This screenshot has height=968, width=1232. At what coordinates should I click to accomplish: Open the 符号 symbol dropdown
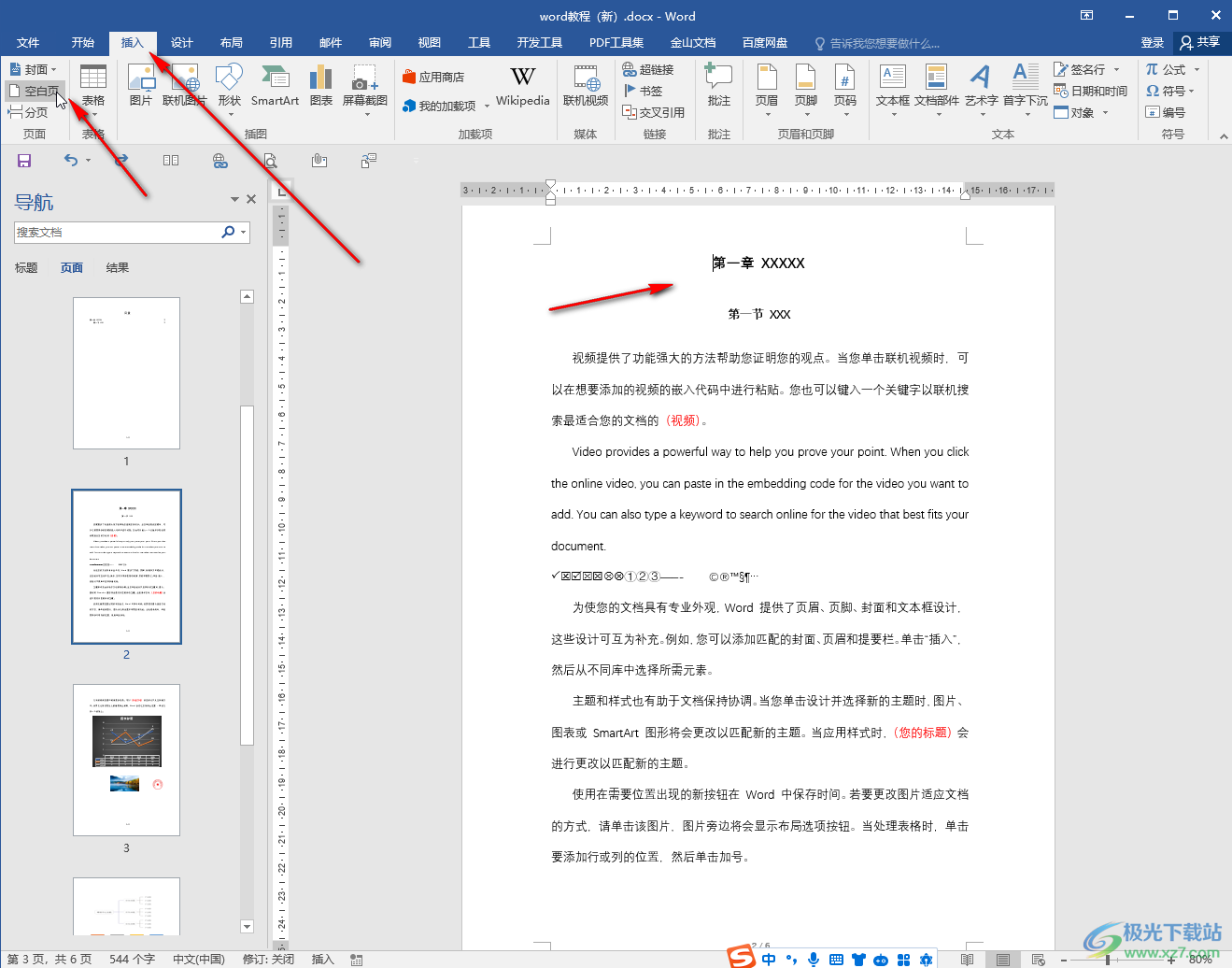pyautogui.click(x=1192, y=92)
